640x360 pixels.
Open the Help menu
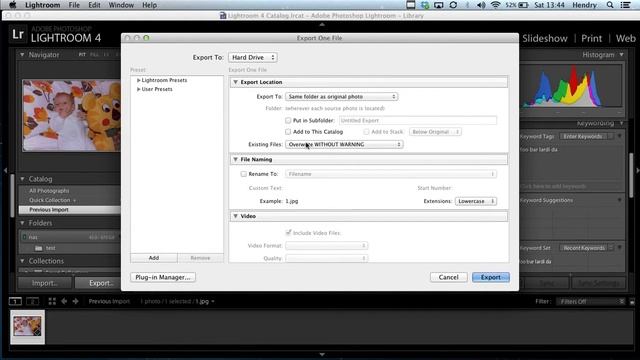tap(149, 5)
